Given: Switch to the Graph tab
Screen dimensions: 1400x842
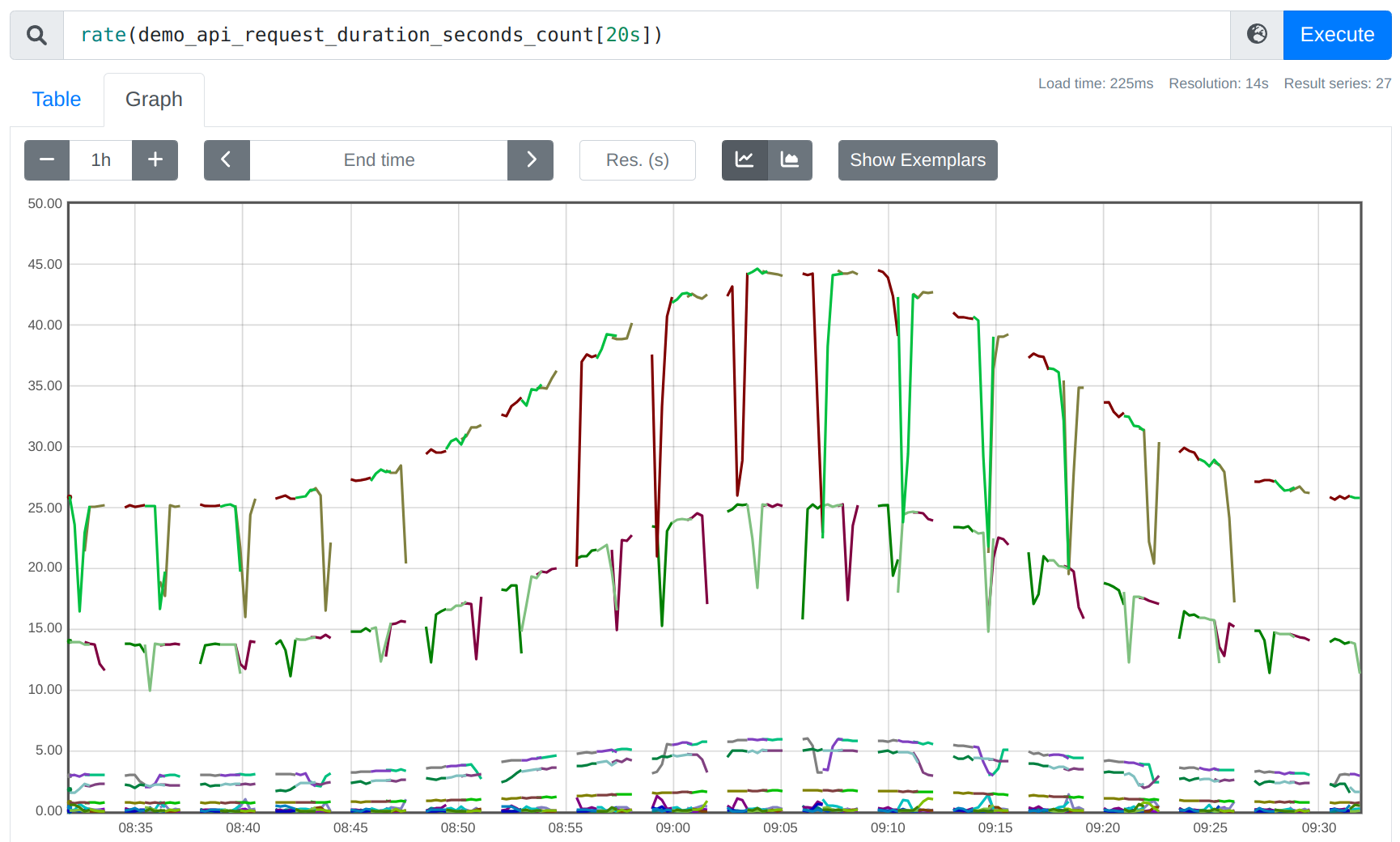Looking at the screenshot, I should pos(154,99).
